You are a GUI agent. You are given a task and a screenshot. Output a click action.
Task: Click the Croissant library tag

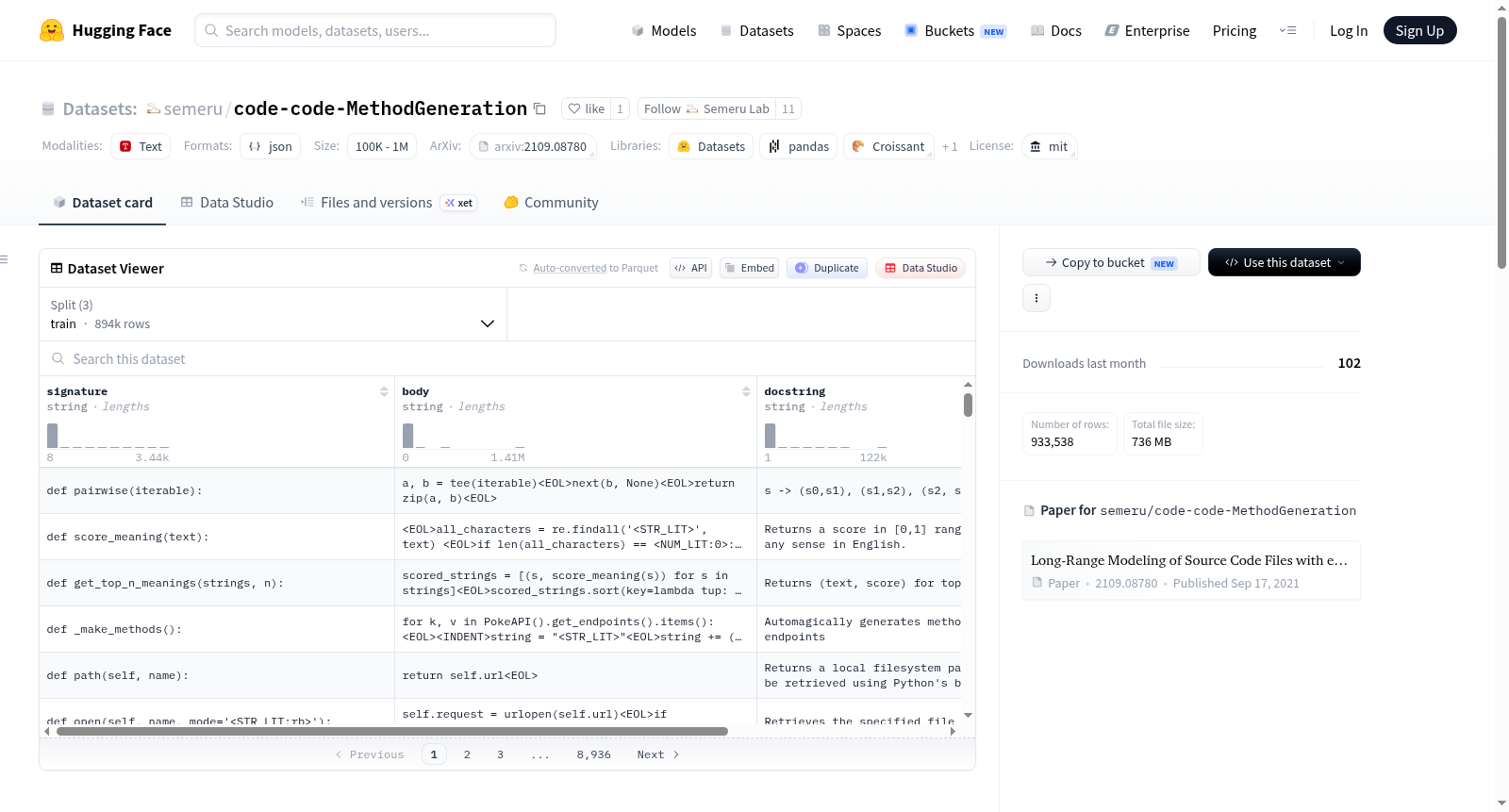click(x=888, y=146)
